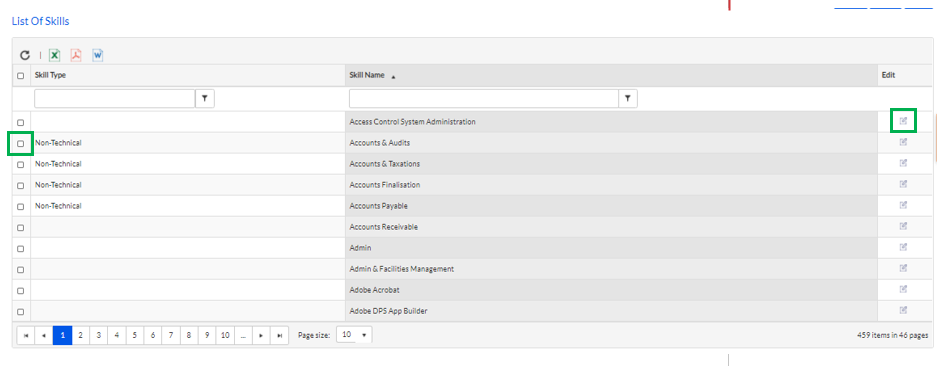
Task: Tick the Accounts & Audits row checkbox
Action: coord(20,144)
